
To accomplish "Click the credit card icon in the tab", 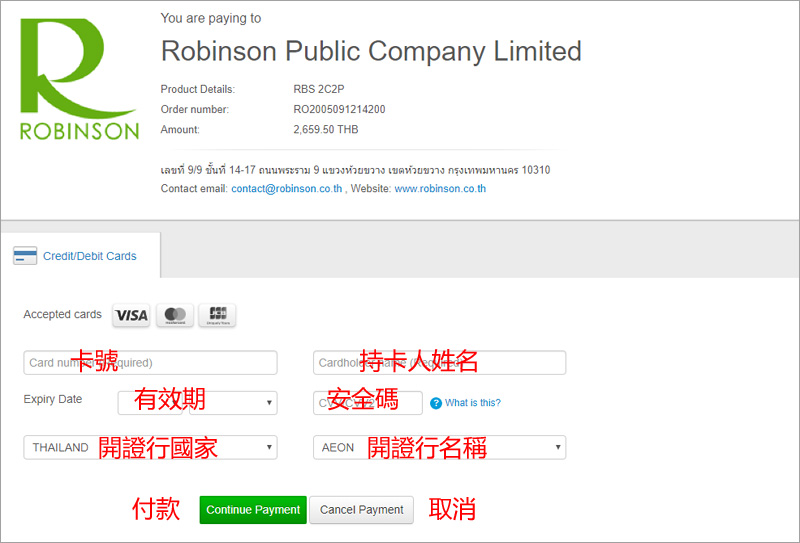I will tap(25, 256).
